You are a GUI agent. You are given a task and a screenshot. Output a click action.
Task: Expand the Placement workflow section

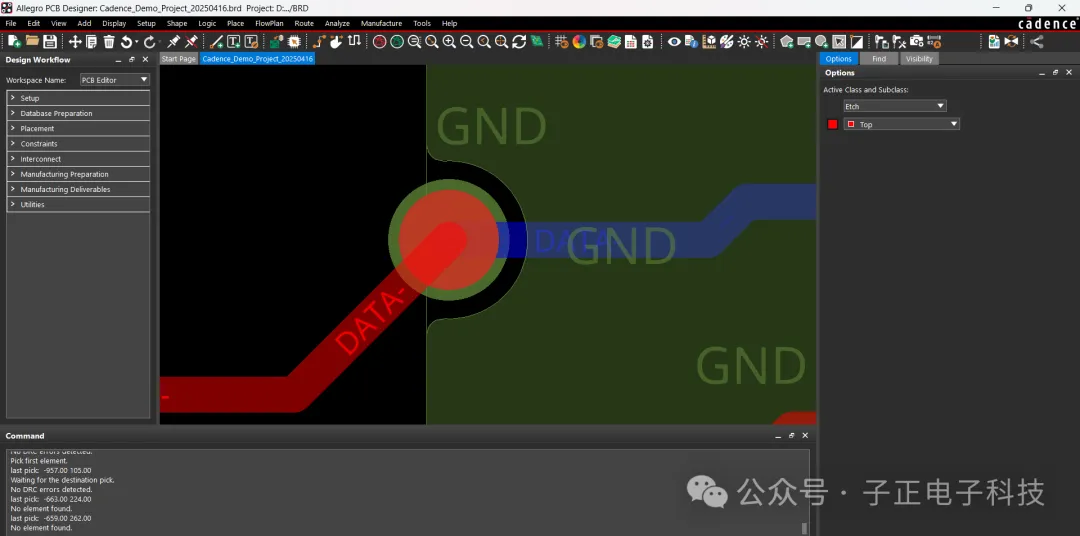pyautogui.click(x=78, y=128)
